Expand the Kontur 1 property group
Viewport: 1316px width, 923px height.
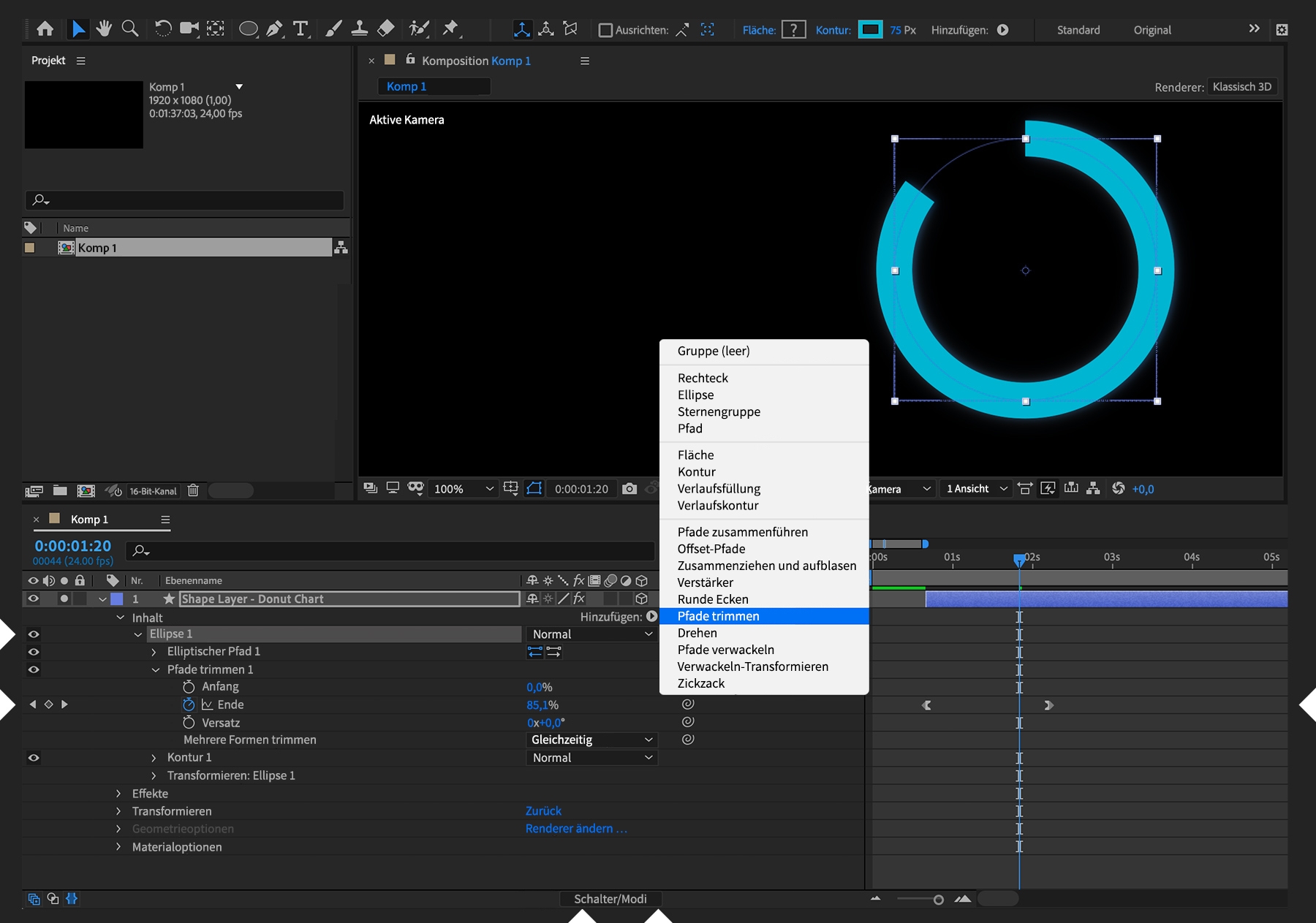pos(154,758)
